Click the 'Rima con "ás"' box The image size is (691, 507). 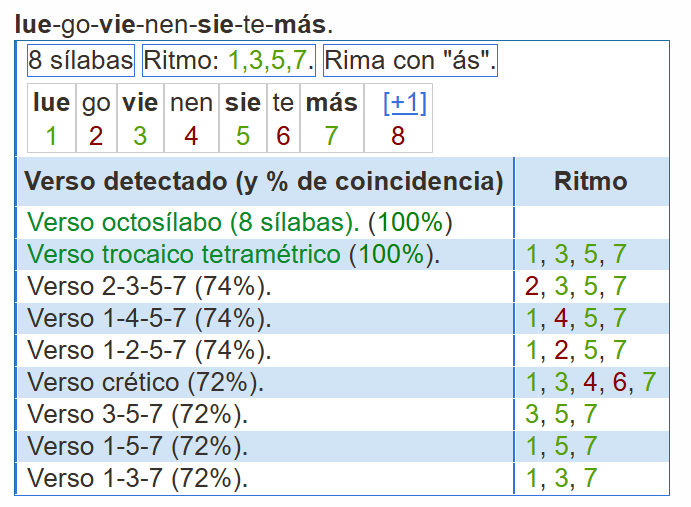click(410, 60)
